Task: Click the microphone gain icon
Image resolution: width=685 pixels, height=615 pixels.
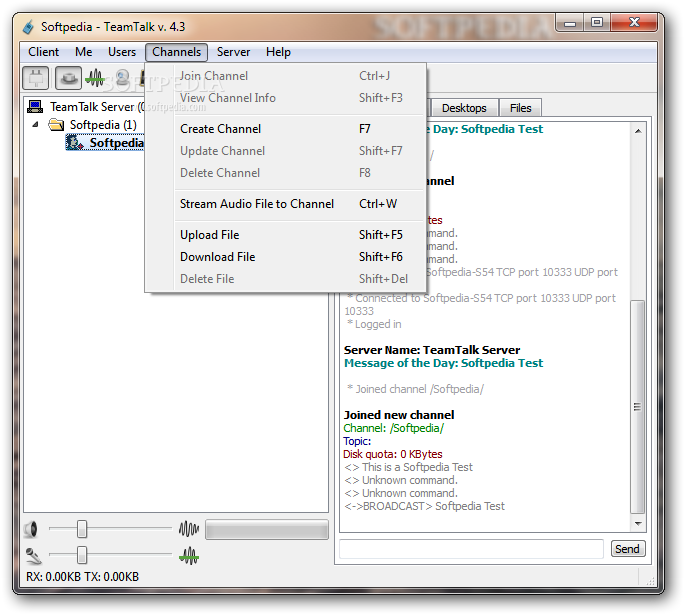Action: click(x=33, y=556)
